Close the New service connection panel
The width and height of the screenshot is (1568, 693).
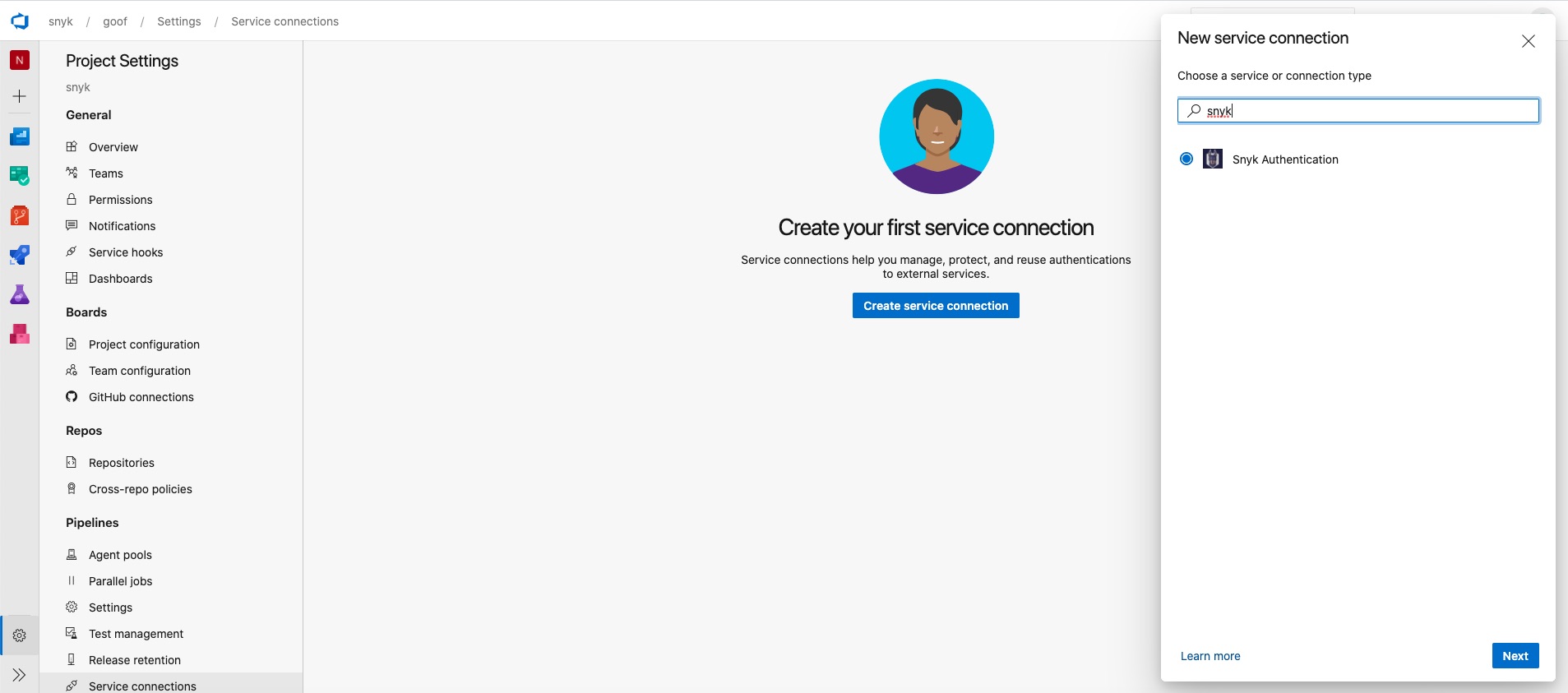click(1528, 41)
